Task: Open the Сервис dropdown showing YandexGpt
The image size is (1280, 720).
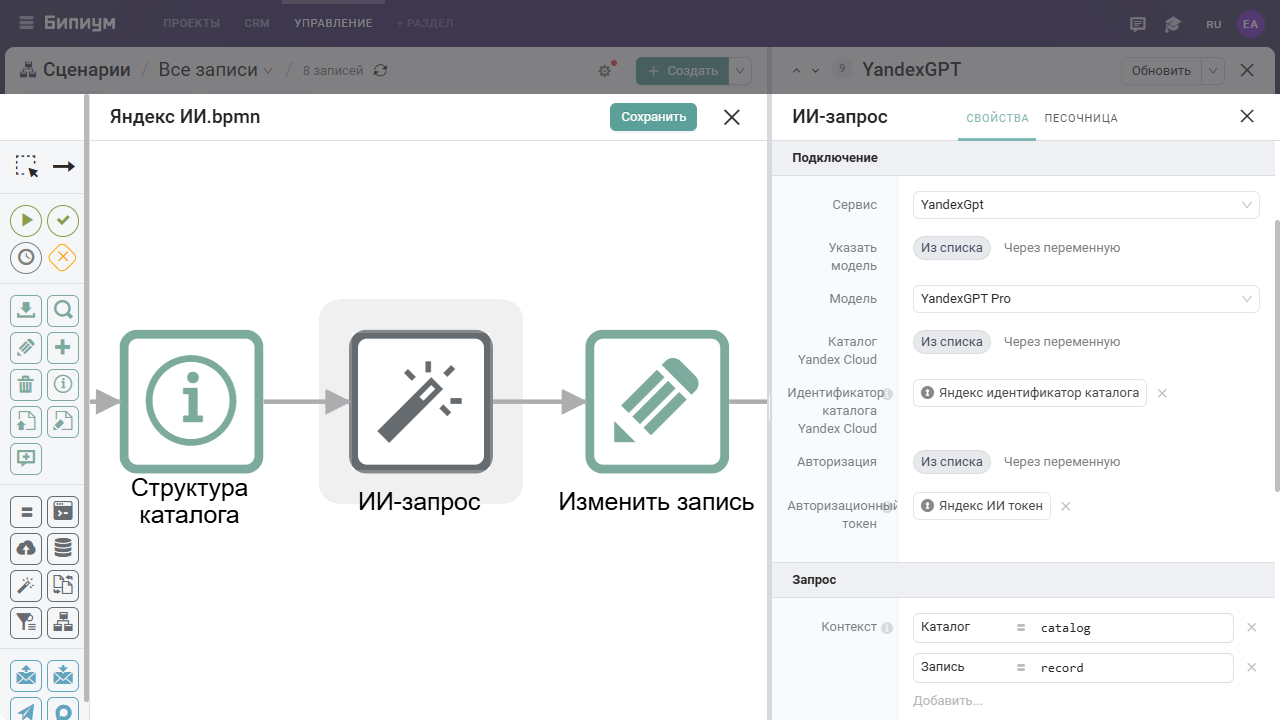Action: tap(1086, 205)
